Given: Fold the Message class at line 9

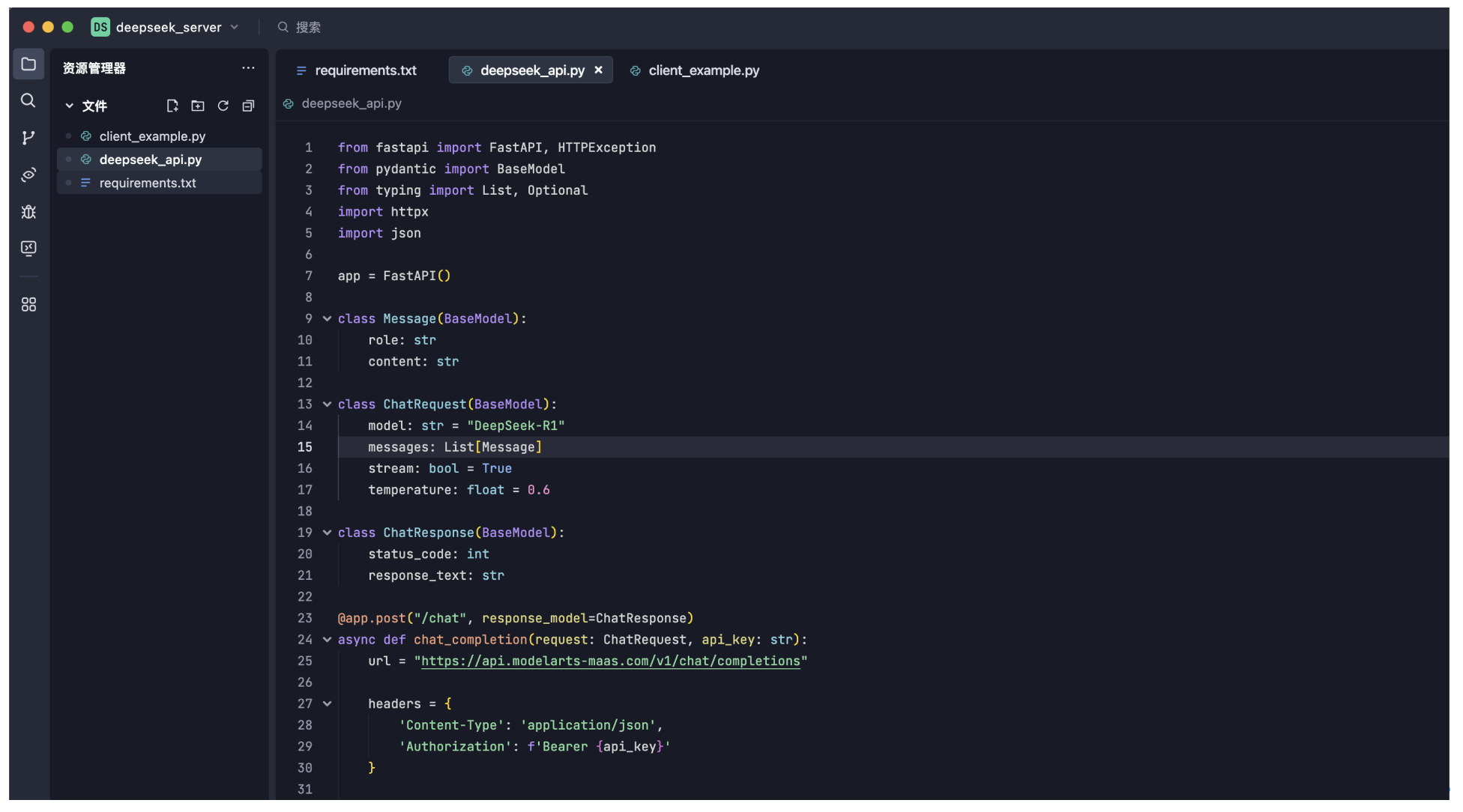Looking at the screenshot, I should (328, 319).
